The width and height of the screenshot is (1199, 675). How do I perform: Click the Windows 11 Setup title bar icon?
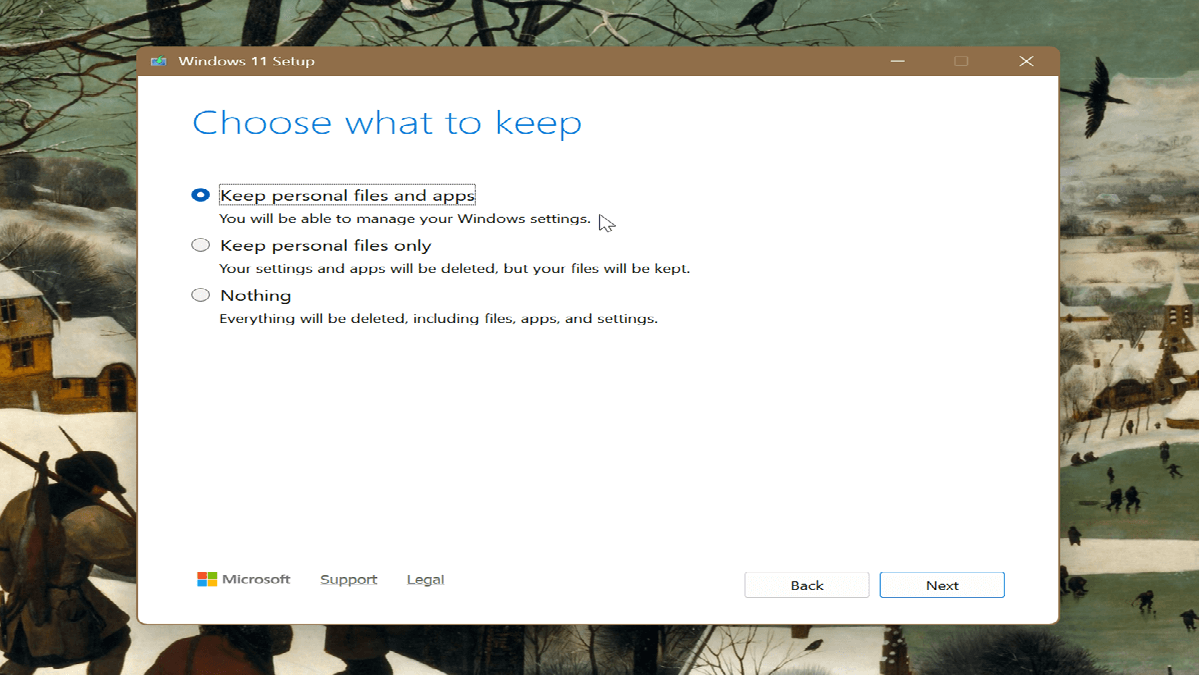158,61
